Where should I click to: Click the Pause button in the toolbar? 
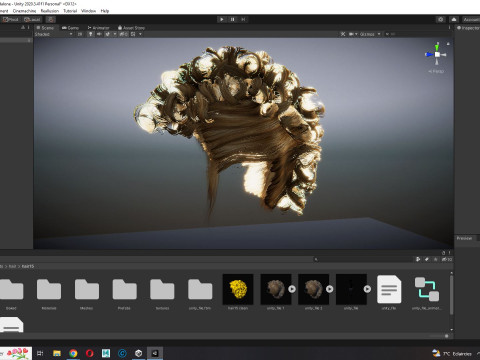(x=233, y=19)
